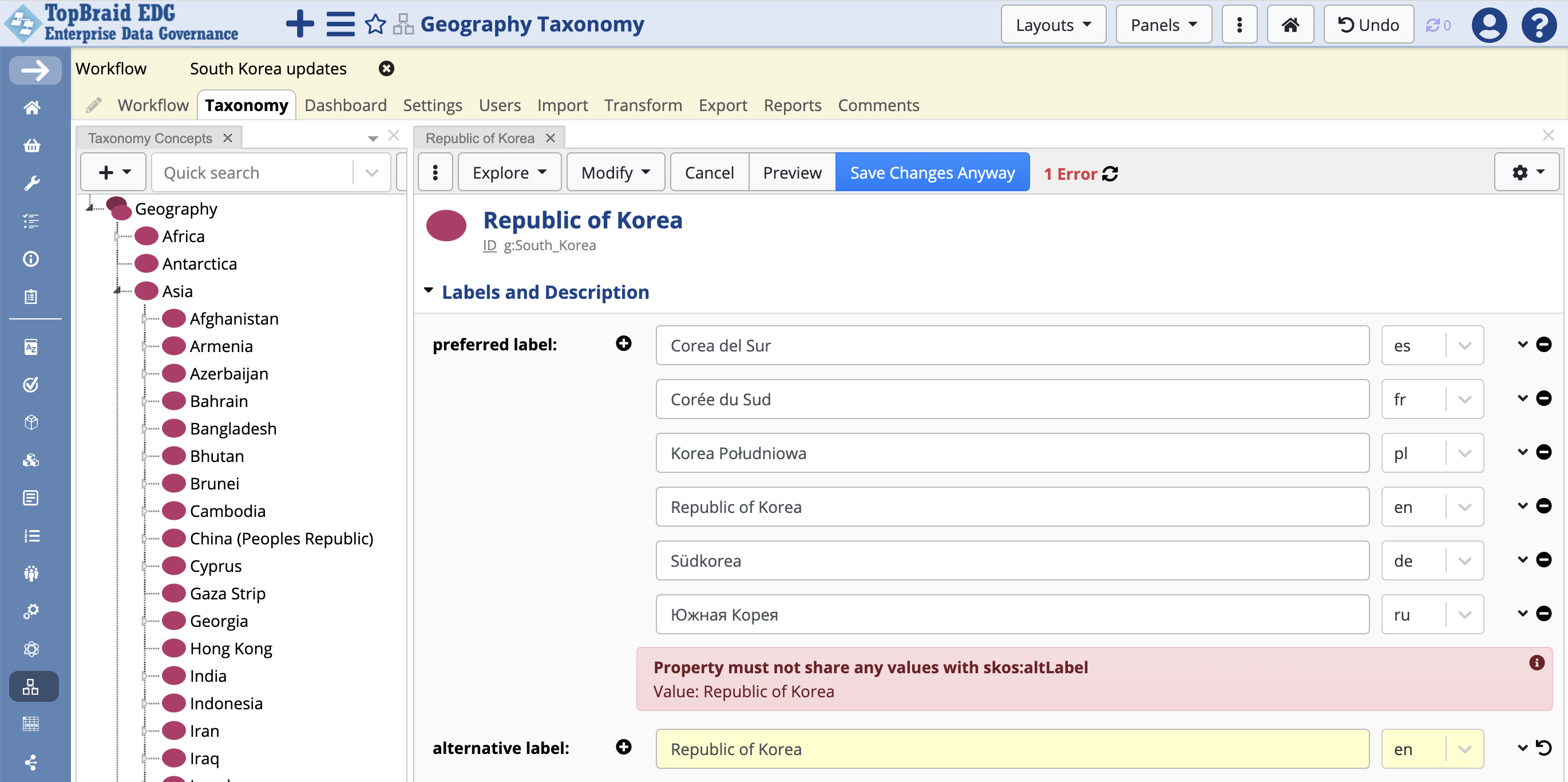1568x782 pixels.
Task: Add a new alternative label value
Action: pyautogui.click(x=623, y=747)
